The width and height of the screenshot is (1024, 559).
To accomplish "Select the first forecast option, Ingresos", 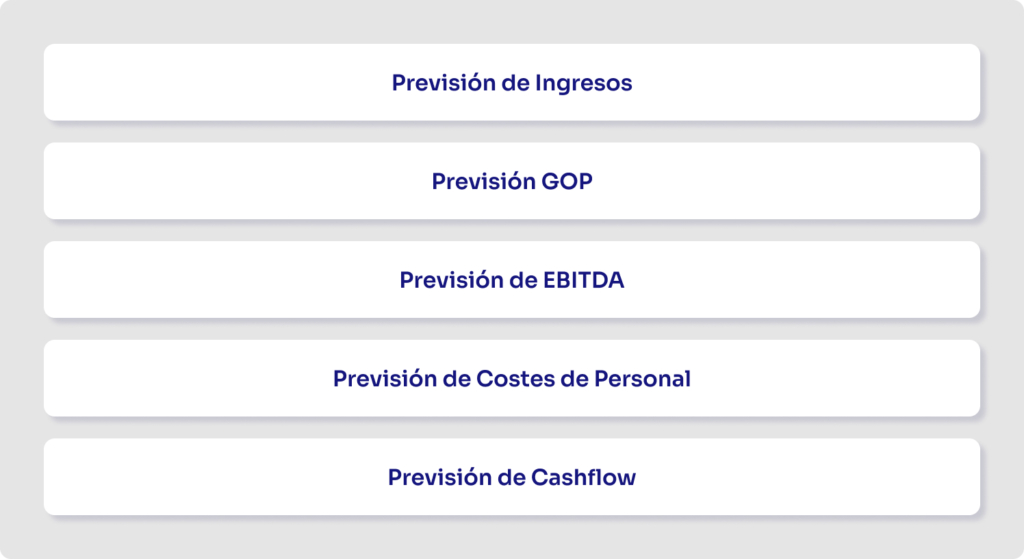I will [511, 82].
